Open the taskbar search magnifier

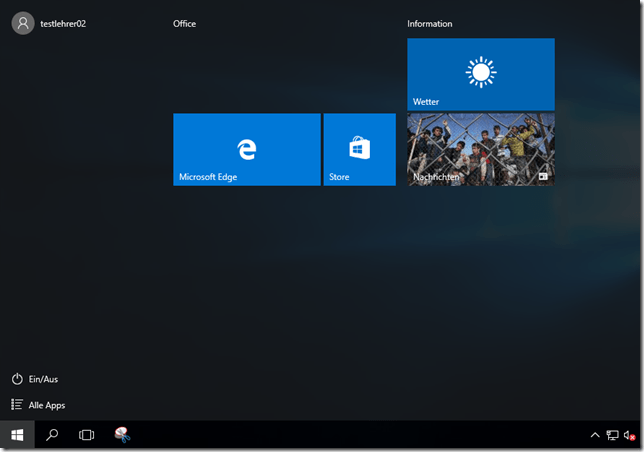52,435
